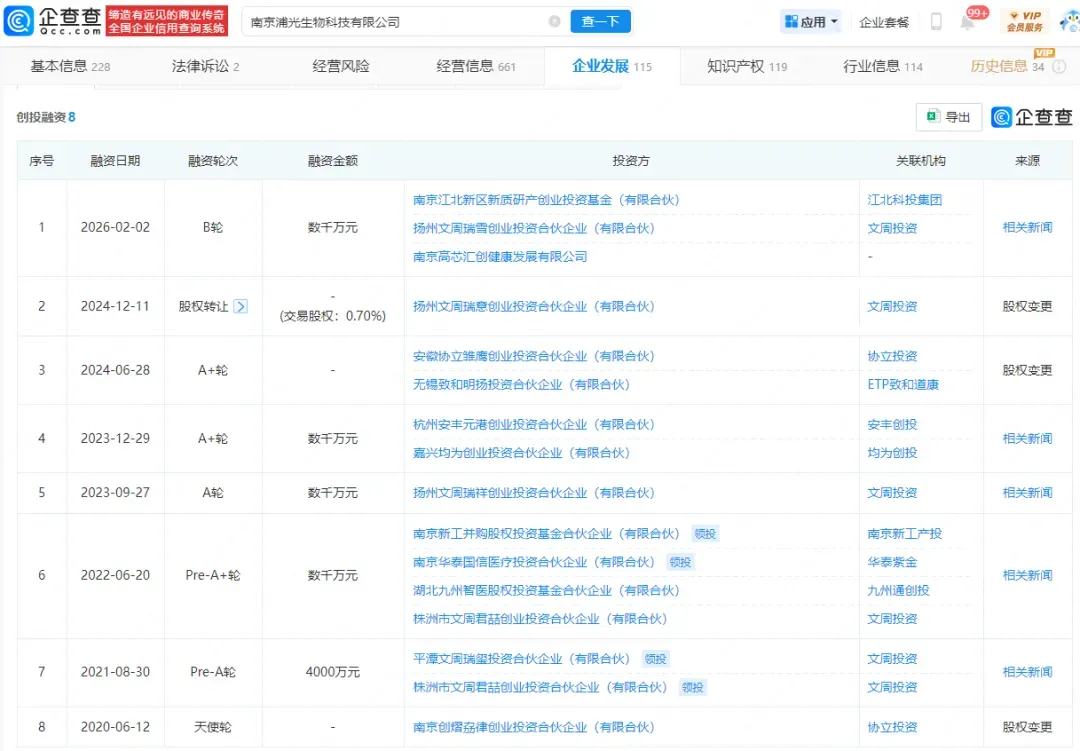Open related institution 均为创投
This screenshot has height=751, width=1080.
pyautogui.click(x=892, y=453)
